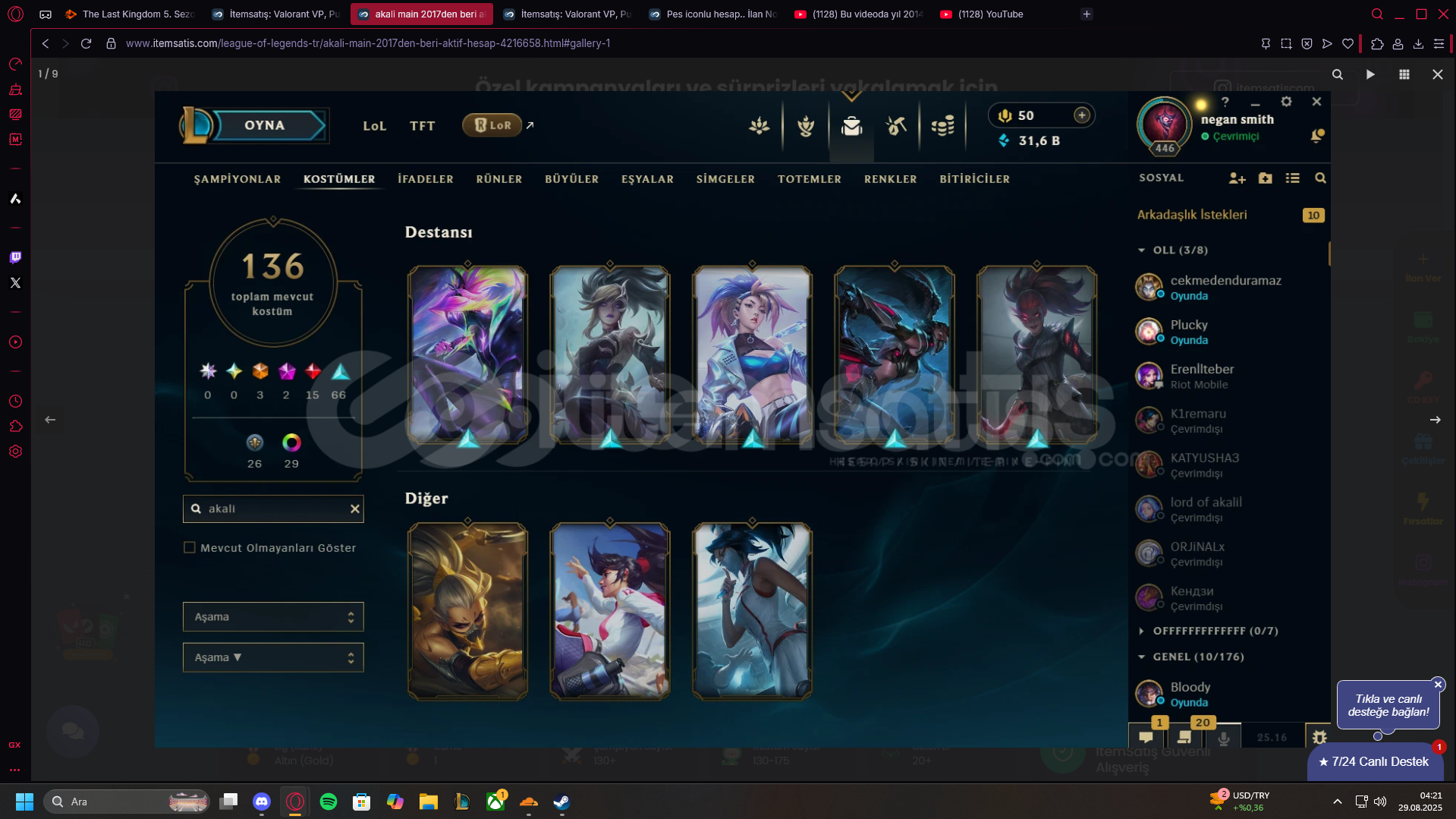Click the skin search field containing akali
This screenshot has width=1456, height=819.
click(x=273, y=509)
